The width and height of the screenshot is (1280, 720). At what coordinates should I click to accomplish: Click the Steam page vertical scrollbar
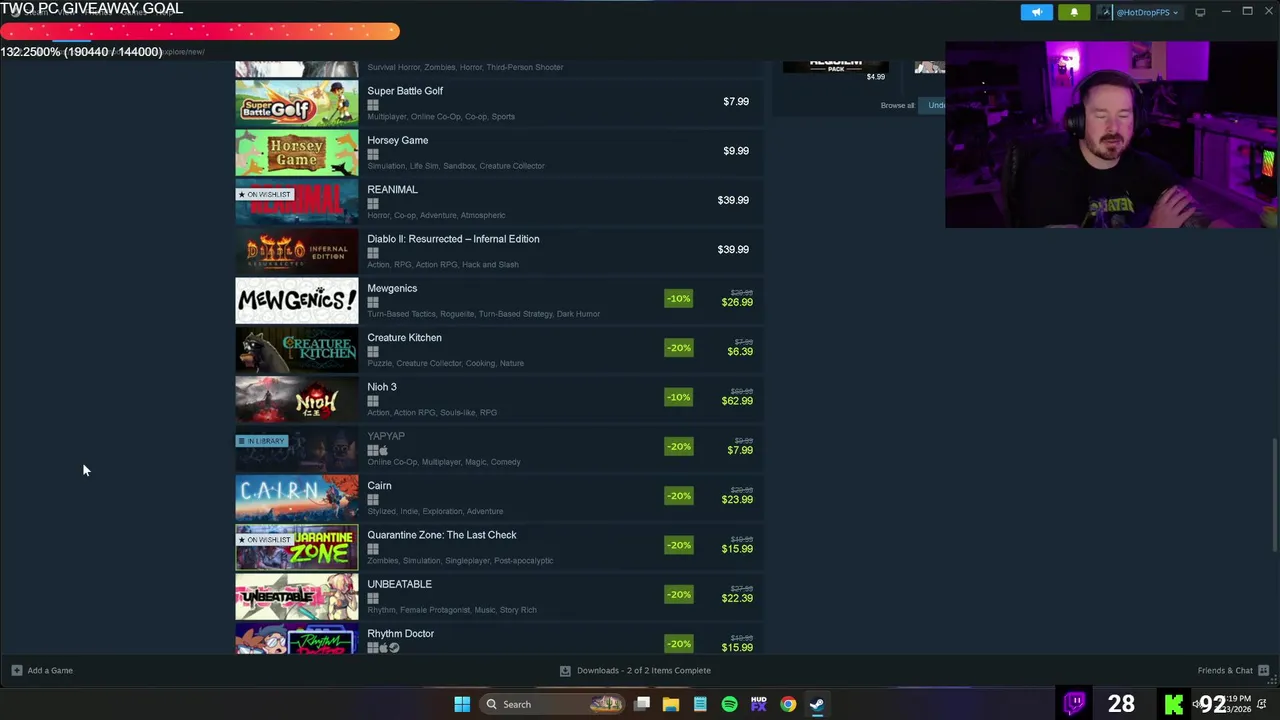pyautogui.click(x=1273, y=495)
